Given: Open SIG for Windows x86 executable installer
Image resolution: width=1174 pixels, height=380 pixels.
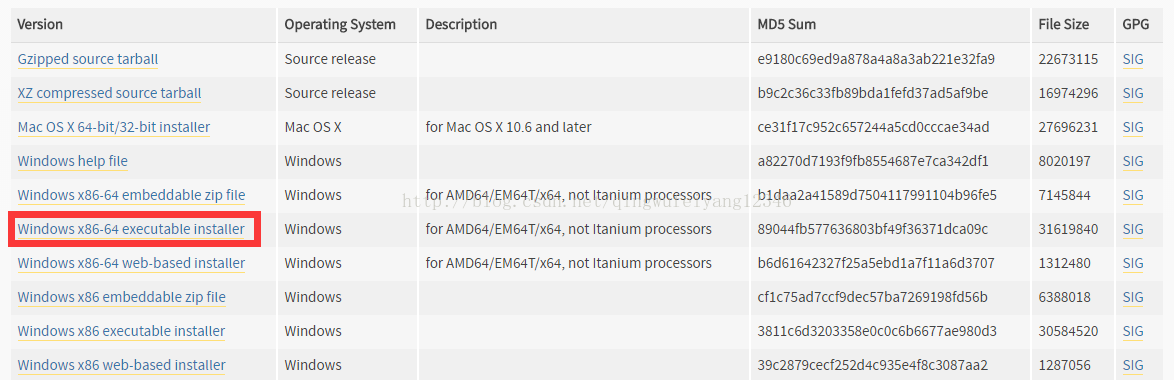Looking at the screenshot, I should 1133,331.
